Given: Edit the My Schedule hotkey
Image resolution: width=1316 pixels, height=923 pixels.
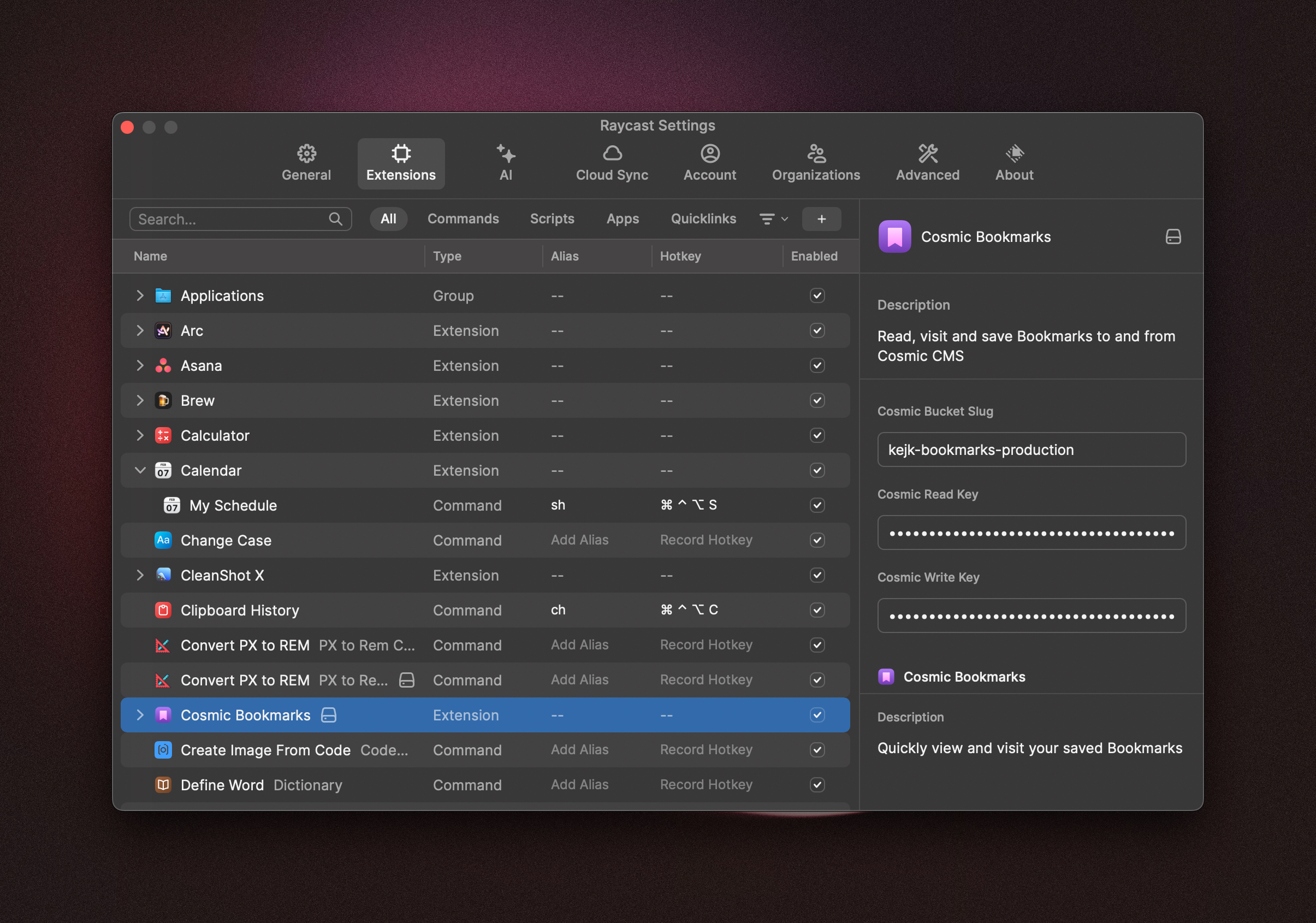Looking at the screenshot, I should pyautogui.click(x=688, y=505).
